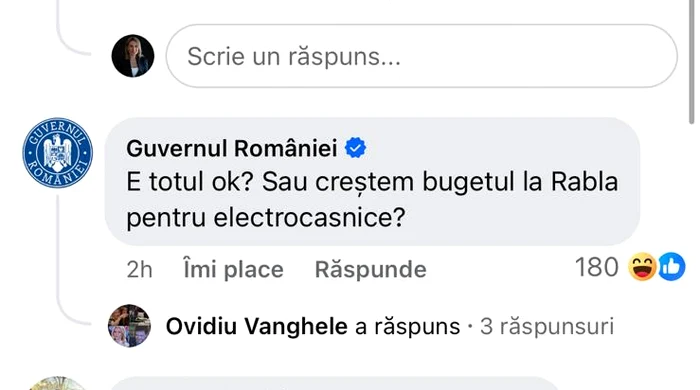Click the reply box user avatar
Screen dimensions: 700x390
click(x=133, y=56)
